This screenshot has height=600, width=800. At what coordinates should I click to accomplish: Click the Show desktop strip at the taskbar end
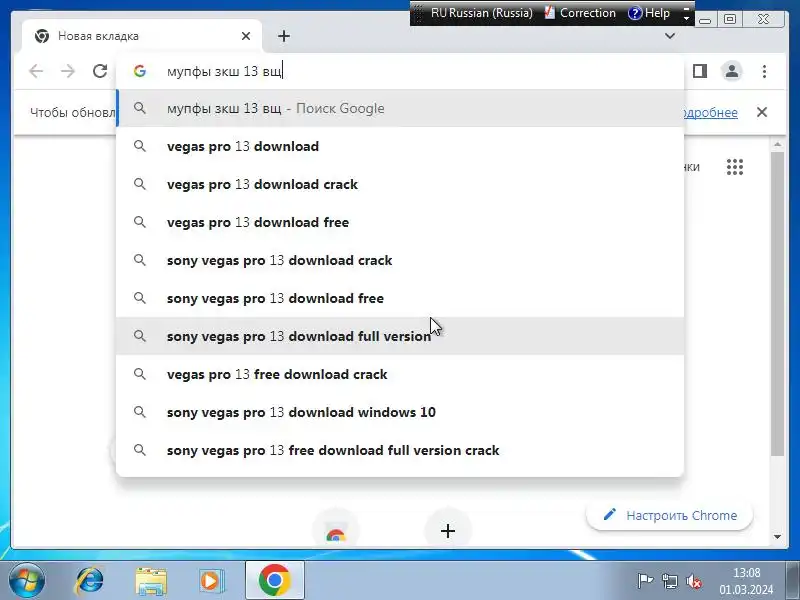pos(793,580)
